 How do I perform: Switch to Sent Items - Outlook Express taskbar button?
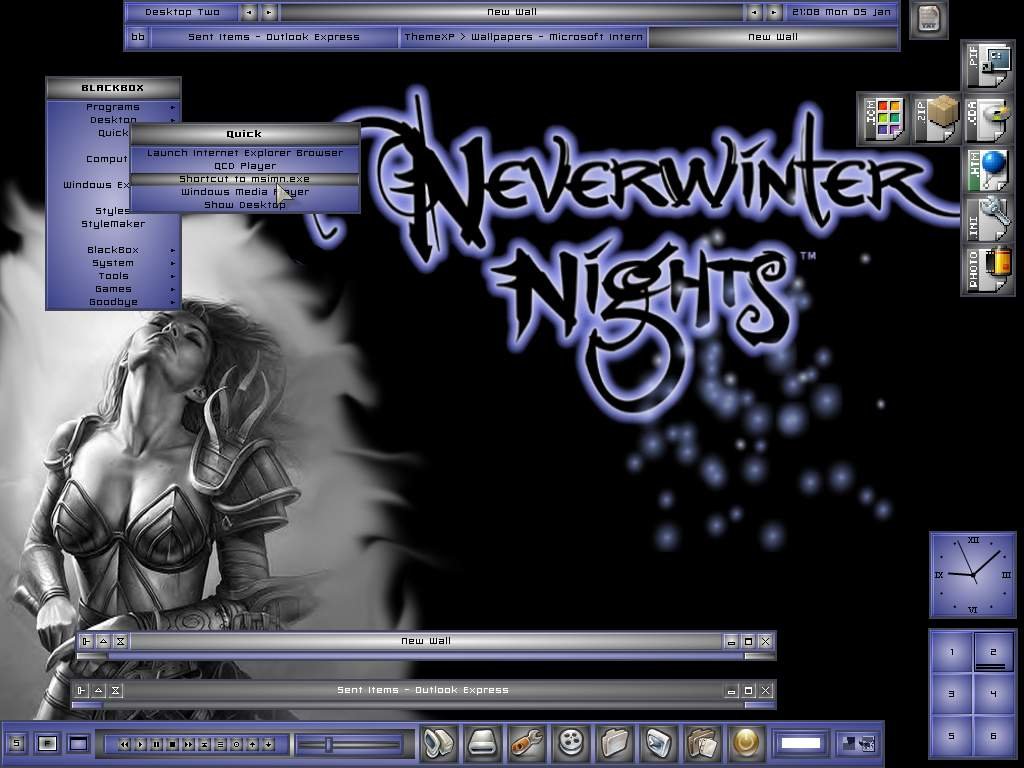pos(274,37)
